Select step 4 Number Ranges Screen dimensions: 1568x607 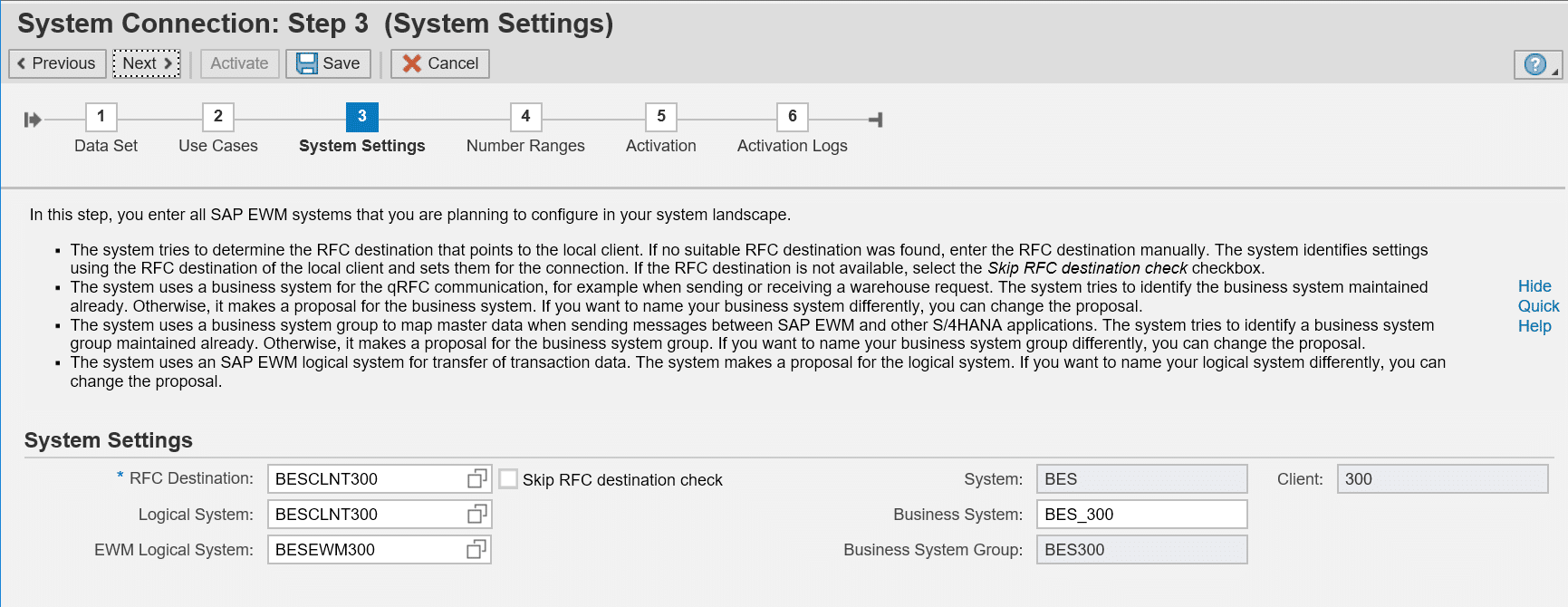(525, 117)
